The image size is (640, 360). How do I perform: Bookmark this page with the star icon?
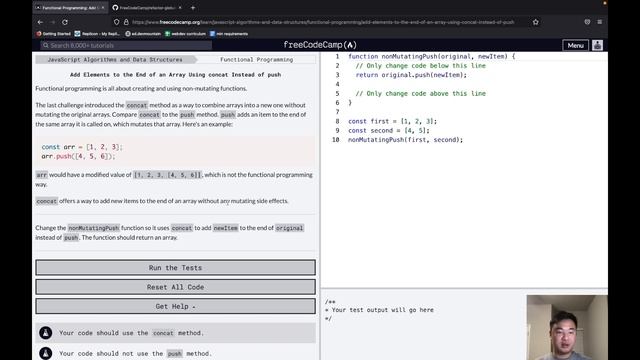tap(536, 22)
